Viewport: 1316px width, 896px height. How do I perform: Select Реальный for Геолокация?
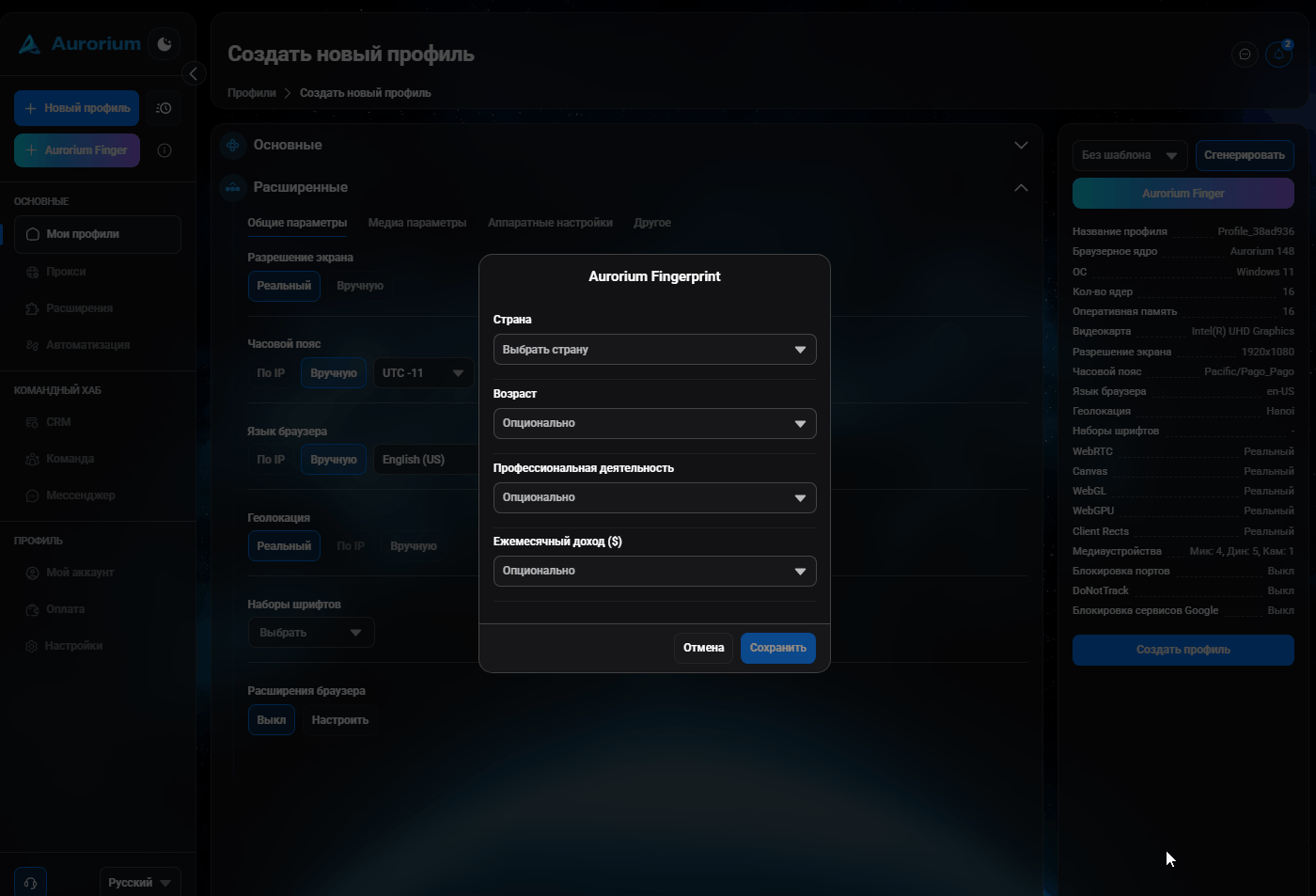tap(284, 546)
